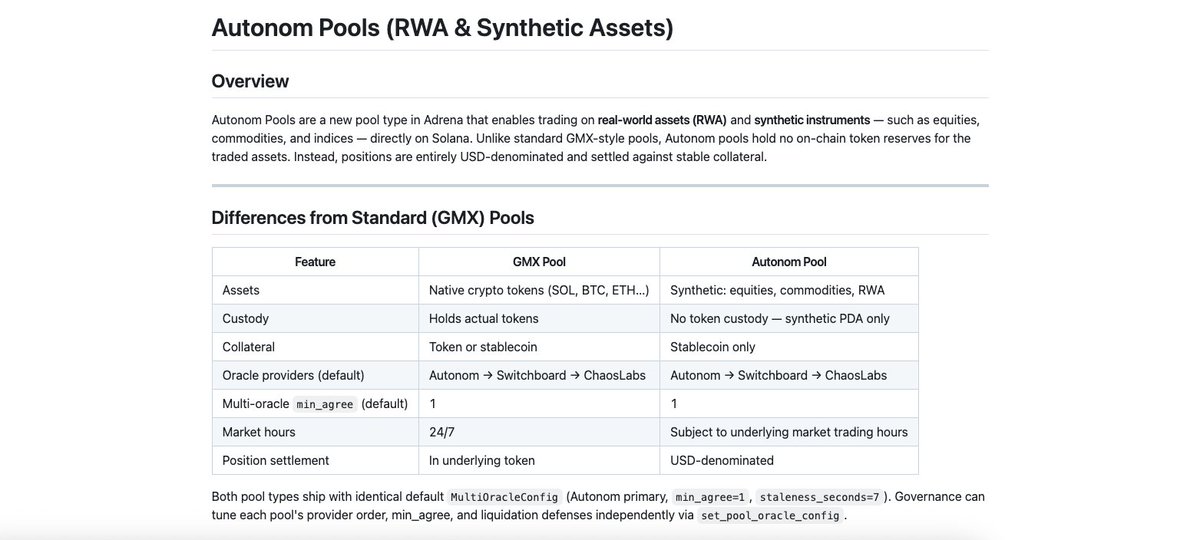
Task: Click the 'staleness_seconds=7' inline code
Action: 820,497
